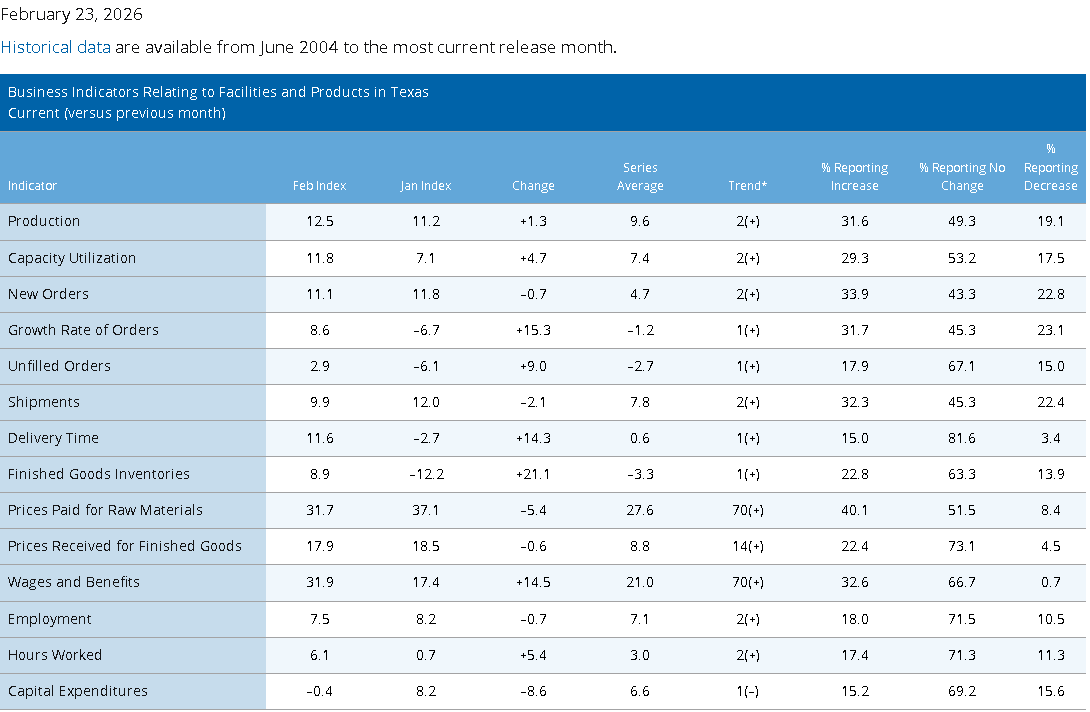Click the Series Average column header
The height and width of the screenshot is (712, 1090).
pos(640,177)
